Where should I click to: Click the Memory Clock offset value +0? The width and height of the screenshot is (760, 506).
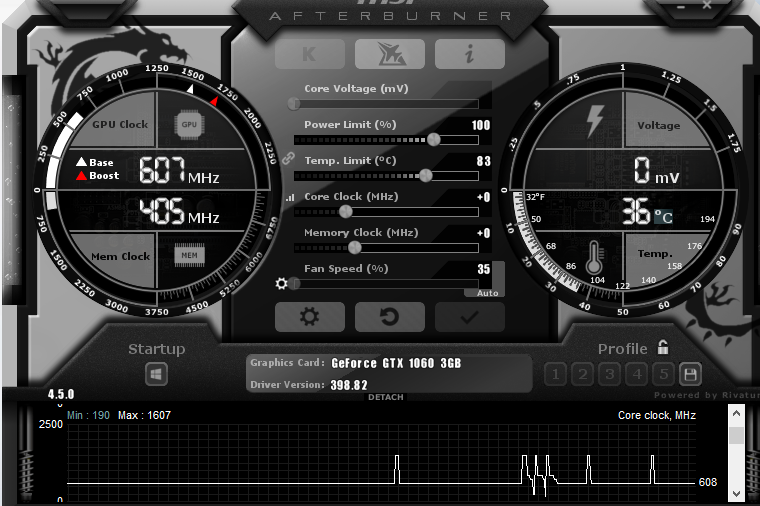click(483, 233)
